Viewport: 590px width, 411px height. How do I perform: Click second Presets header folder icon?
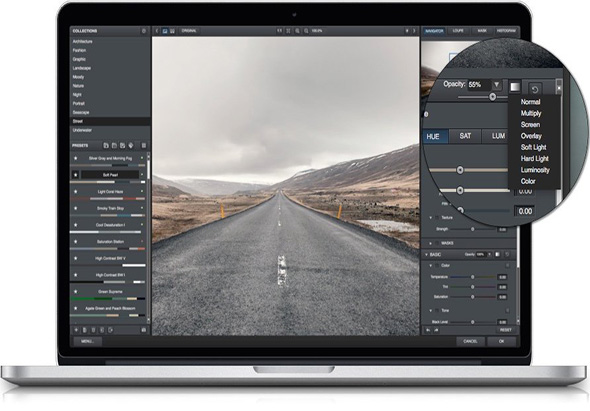point(114,145)
